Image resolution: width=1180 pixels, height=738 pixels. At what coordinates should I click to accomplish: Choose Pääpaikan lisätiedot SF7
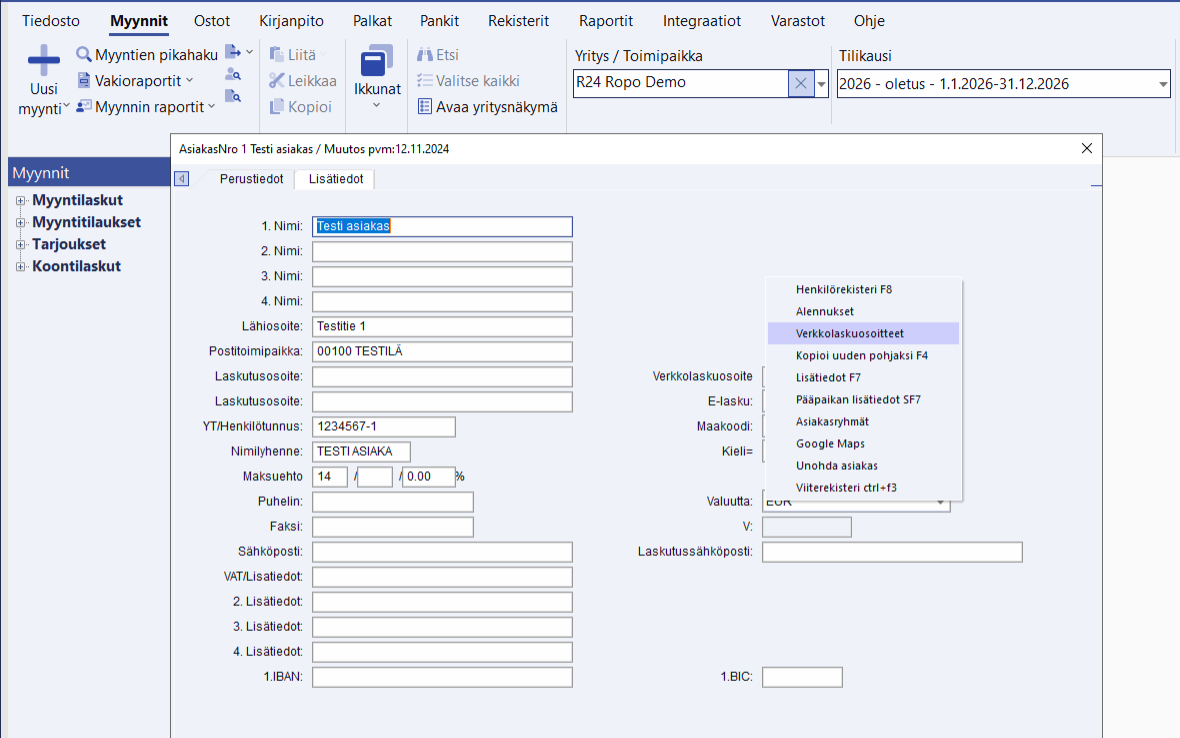863,399
